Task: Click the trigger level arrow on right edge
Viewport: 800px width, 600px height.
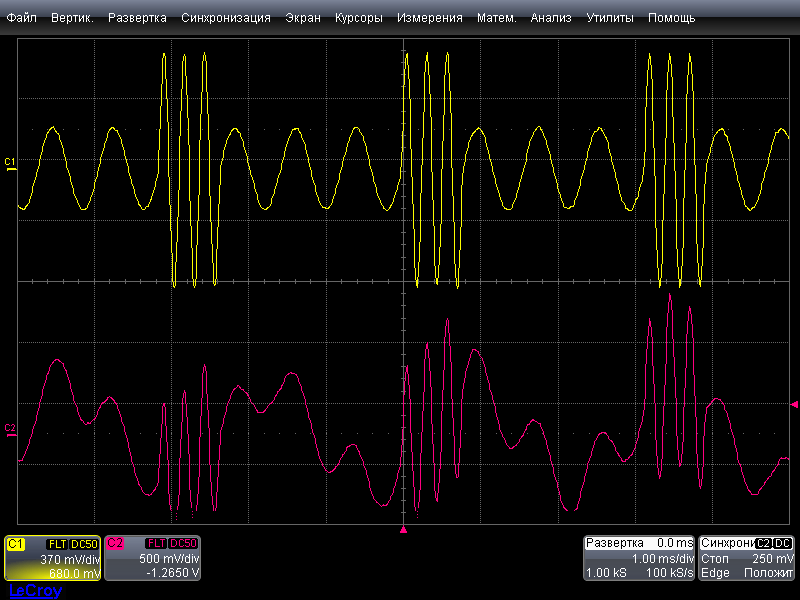Action: (793, 405)
